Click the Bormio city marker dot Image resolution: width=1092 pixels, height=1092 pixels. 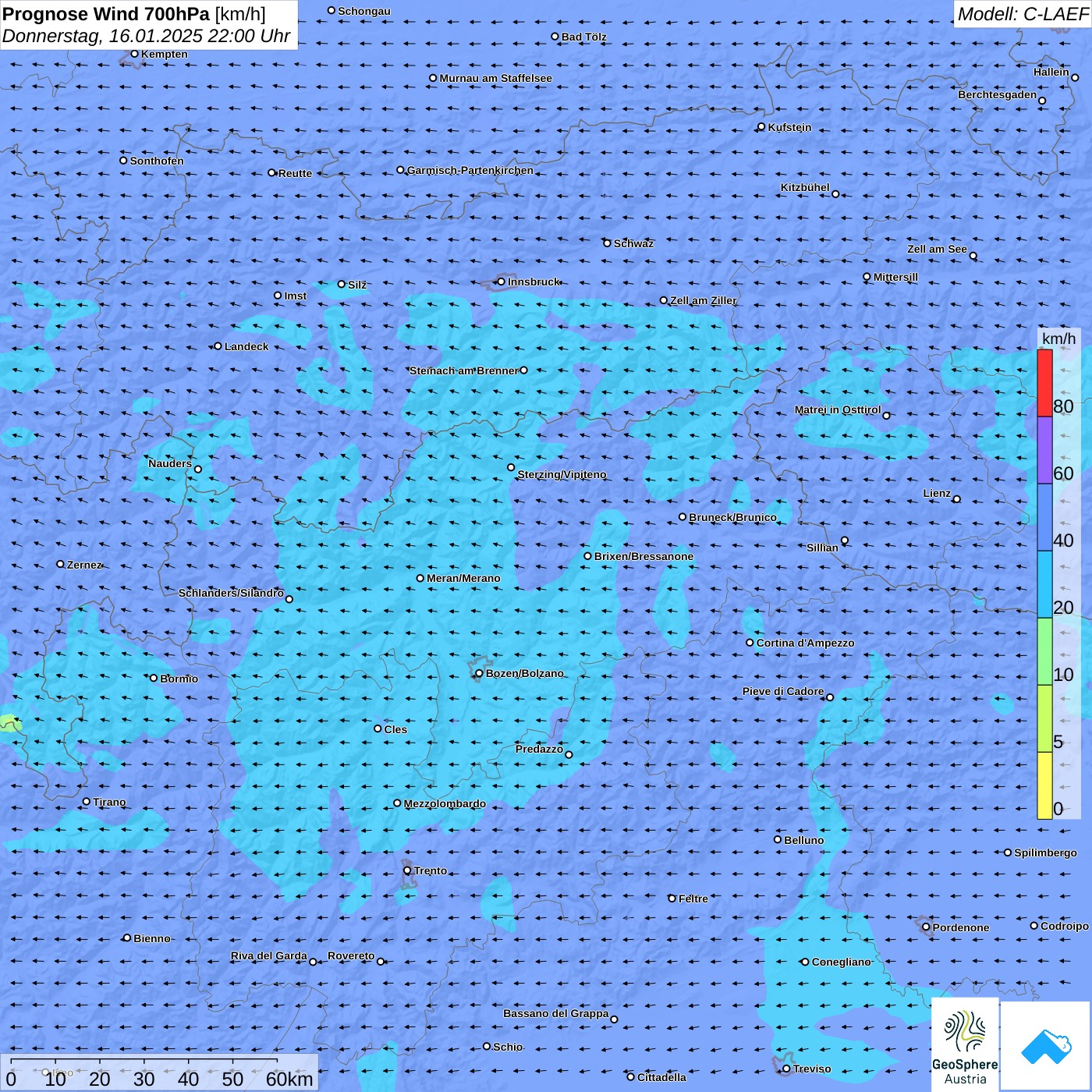pyautogui.click(x=154, y=678)
